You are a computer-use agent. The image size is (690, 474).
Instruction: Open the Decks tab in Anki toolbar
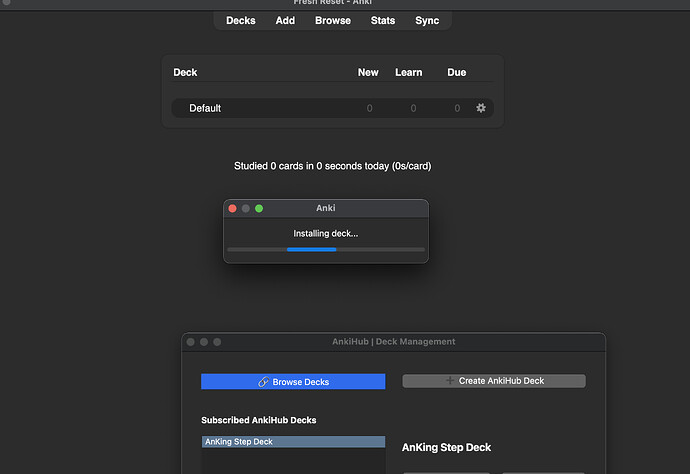[x=241, y=21]
